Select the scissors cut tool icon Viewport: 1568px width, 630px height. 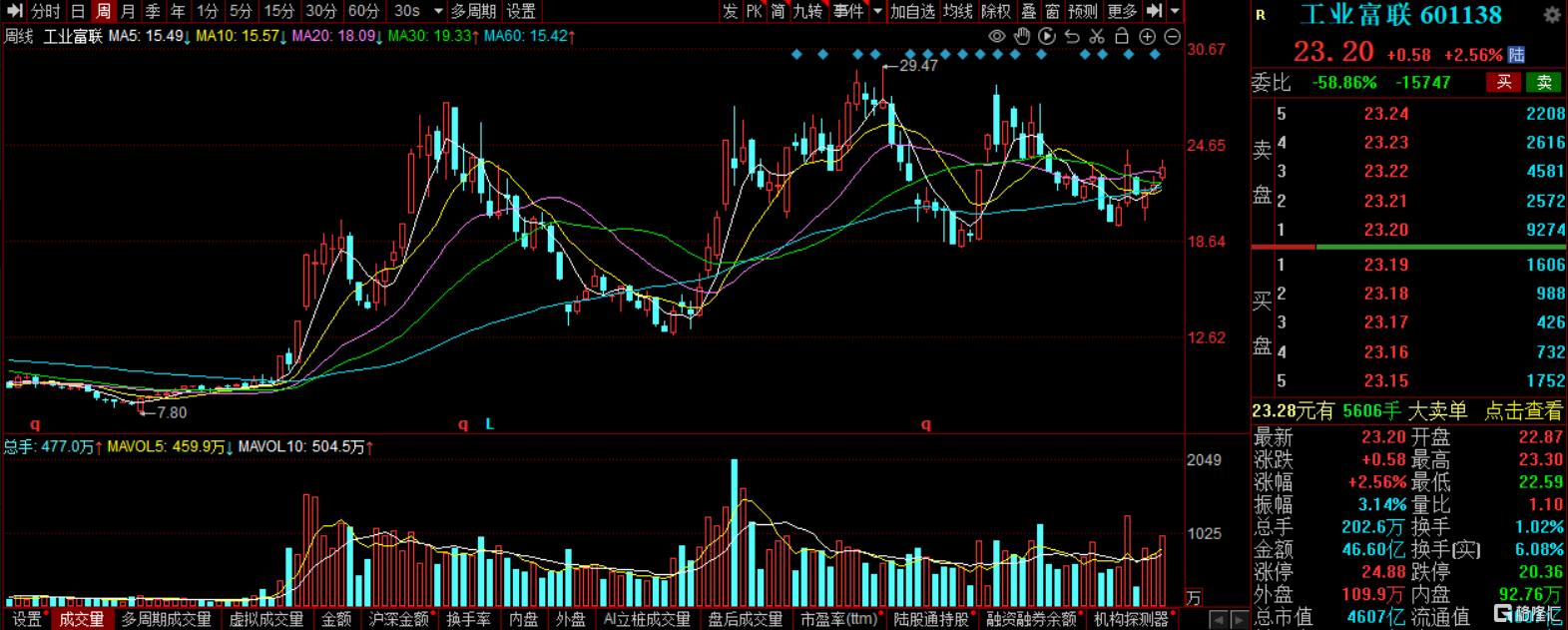(1097, 37)
